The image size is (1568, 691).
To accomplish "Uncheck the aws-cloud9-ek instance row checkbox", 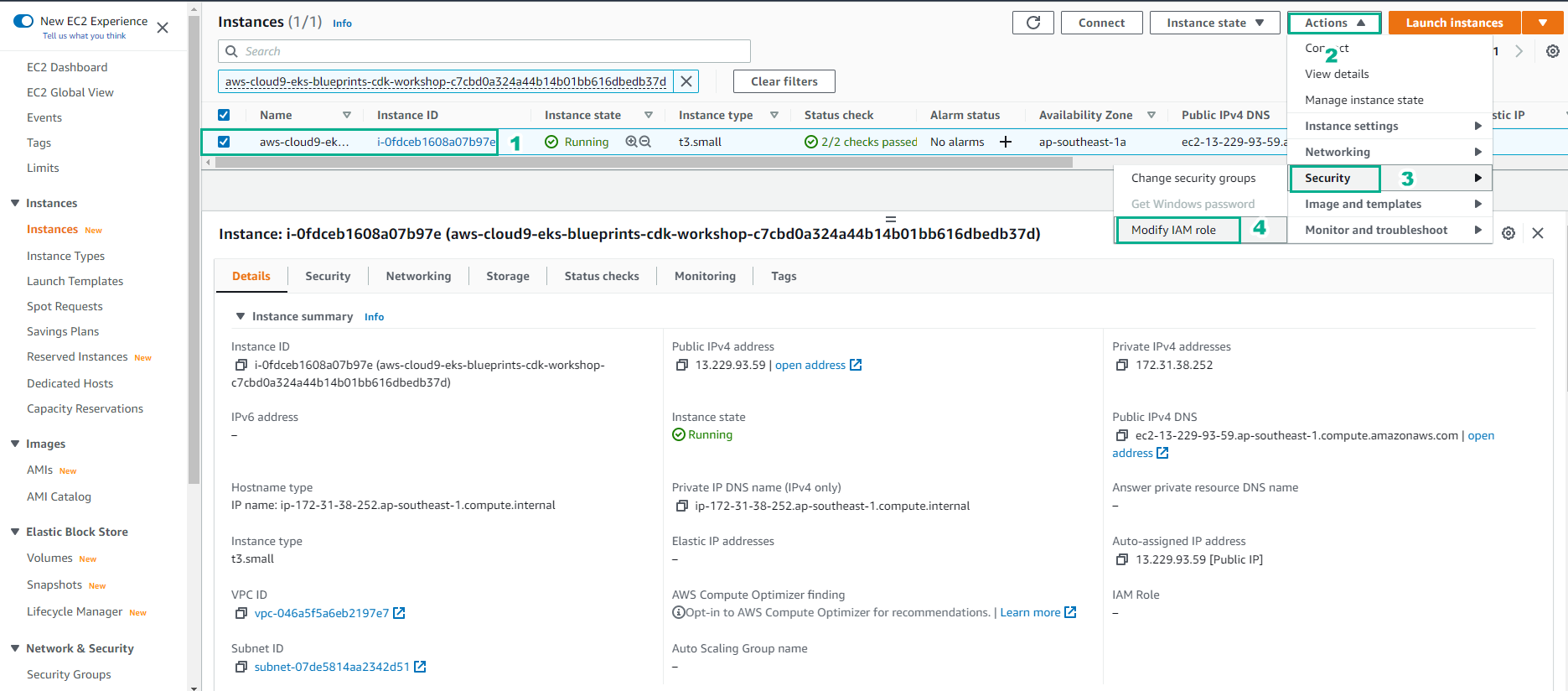I will point(224,142).
